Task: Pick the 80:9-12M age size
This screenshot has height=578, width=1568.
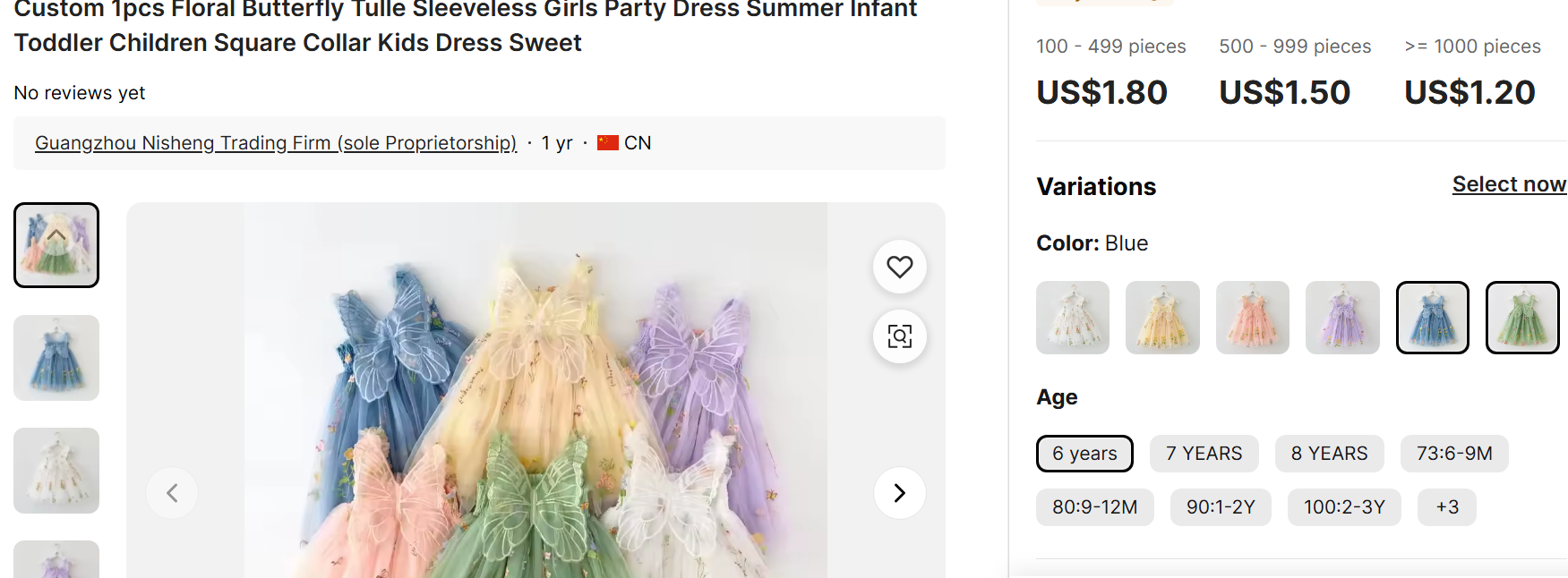Action: [x=1094, y=507]
